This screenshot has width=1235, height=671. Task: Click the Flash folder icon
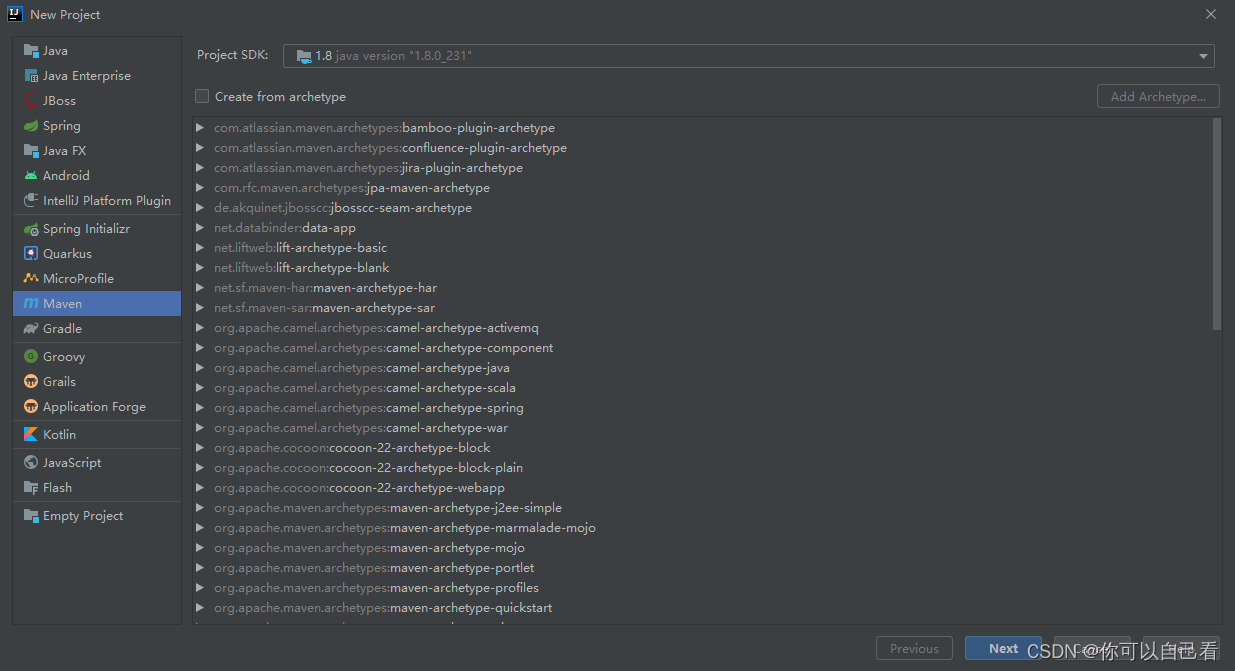pos(31,488)
